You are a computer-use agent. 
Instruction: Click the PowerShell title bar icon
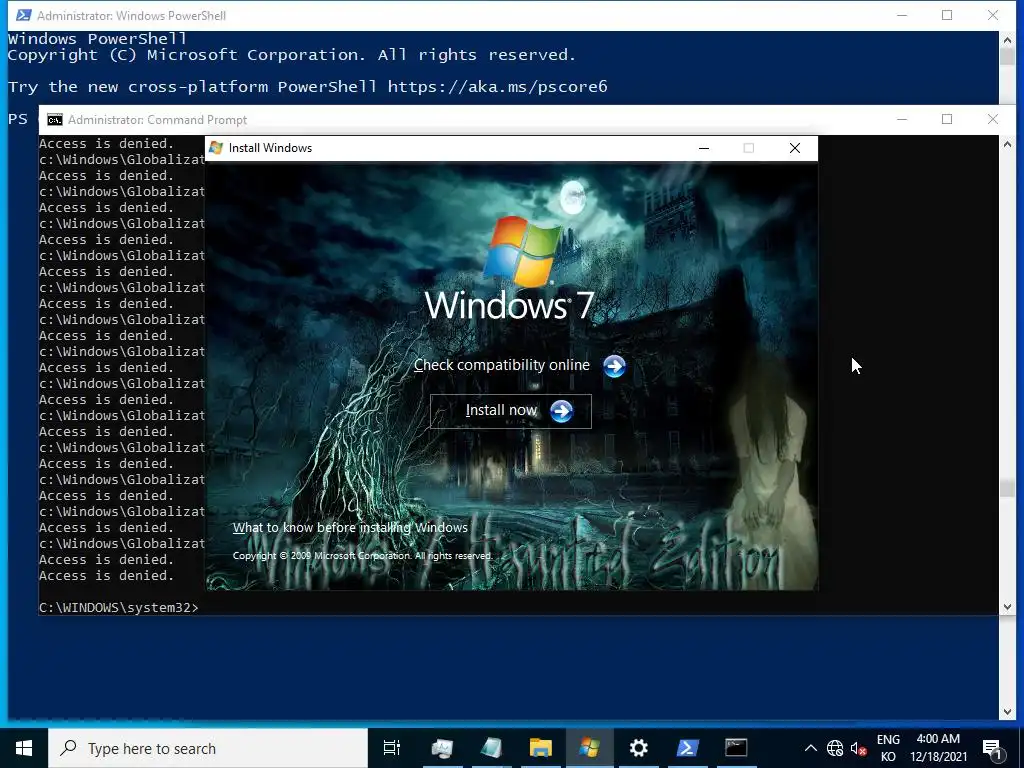[x=24, y=15]
